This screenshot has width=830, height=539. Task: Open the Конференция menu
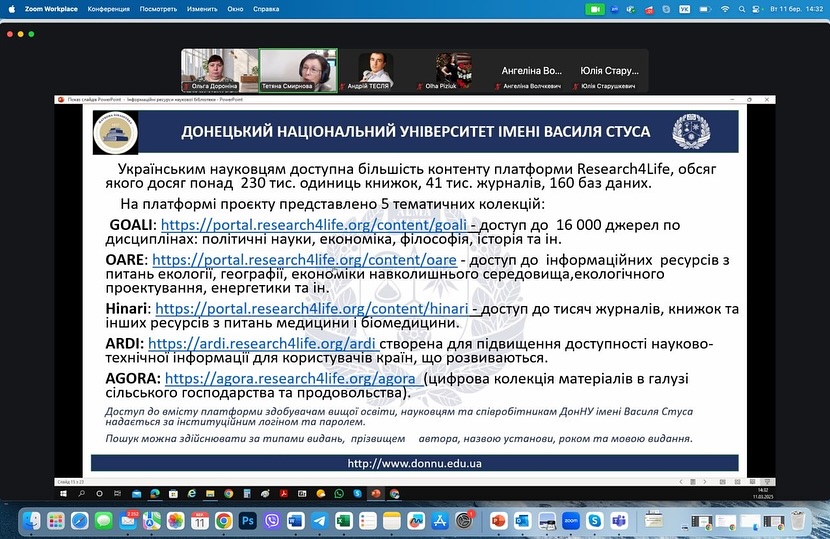109,9
